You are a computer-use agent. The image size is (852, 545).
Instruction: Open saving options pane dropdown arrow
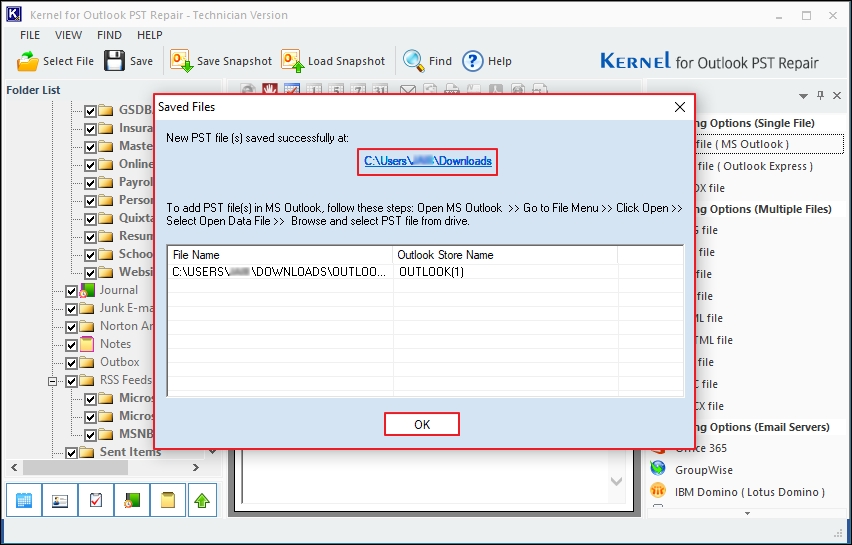803,96
